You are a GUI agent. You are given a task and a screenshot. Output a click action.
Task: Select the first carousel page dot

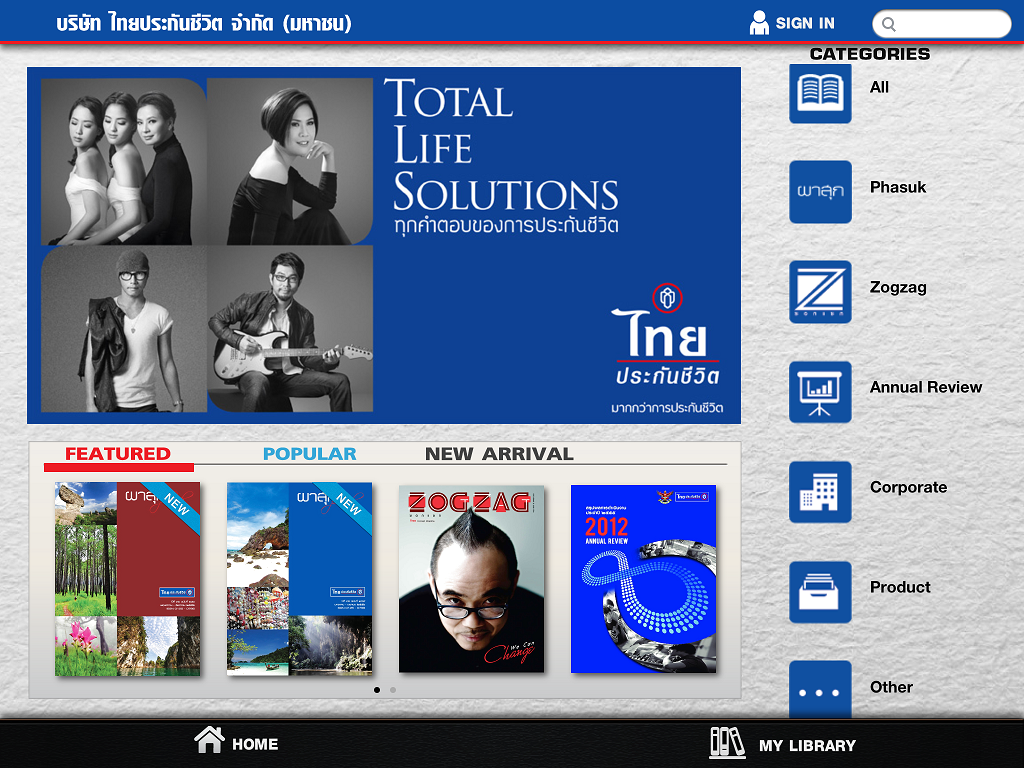pos(377,690)
